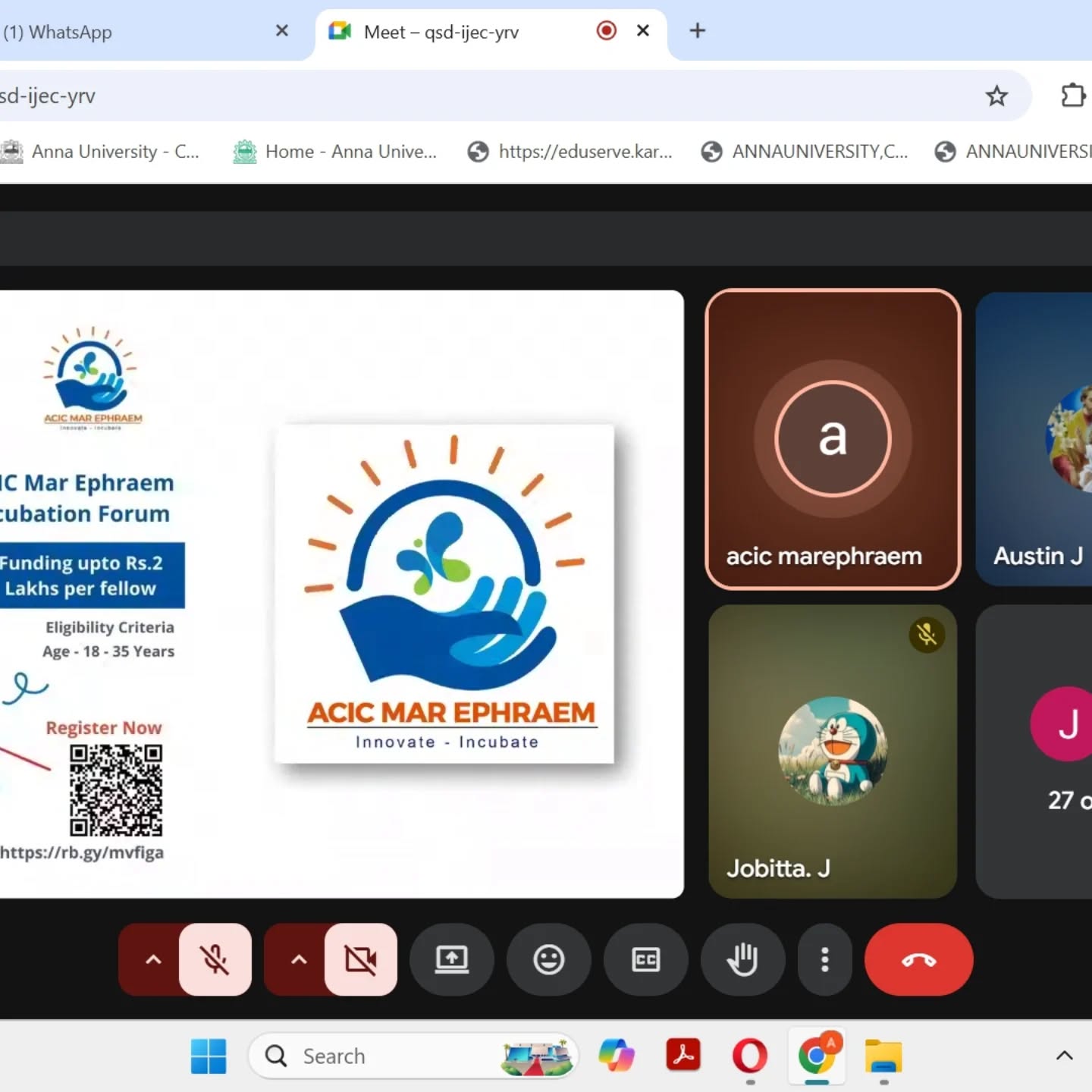Open more options three-dot menu
Image resolution: width=1092 pixels, height=1092 pixels.
[825, 959]
